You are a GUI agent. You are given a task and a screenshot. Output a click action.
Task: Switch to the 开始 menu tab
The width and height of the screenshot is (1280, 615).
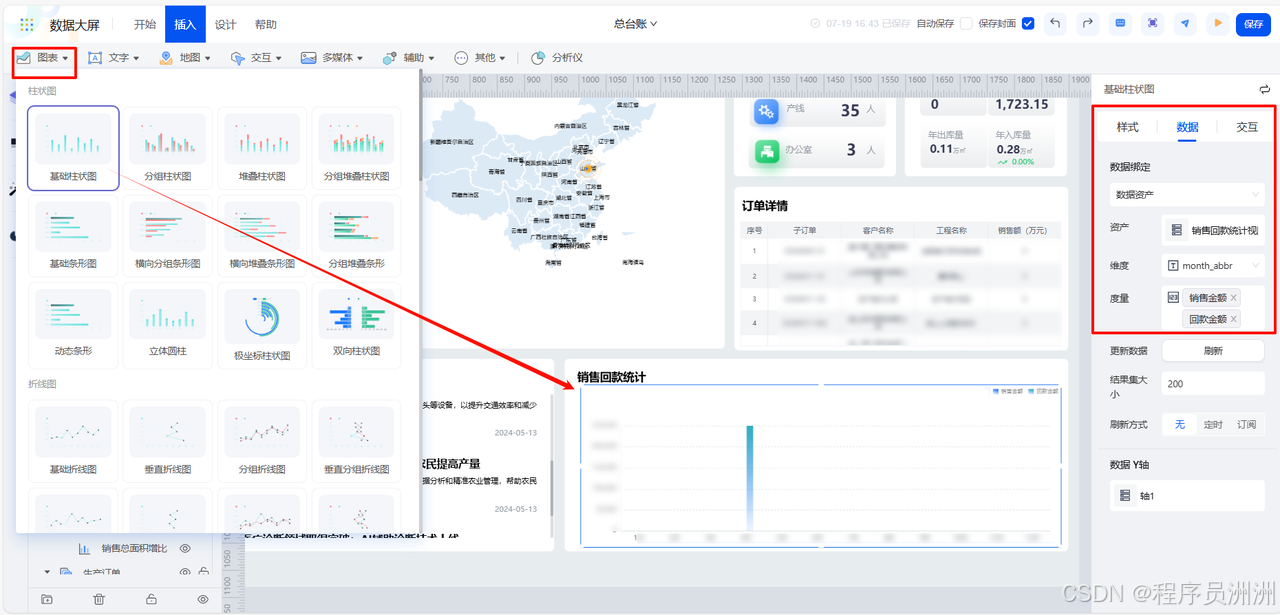pyautogui.click(x=145, y=25)
